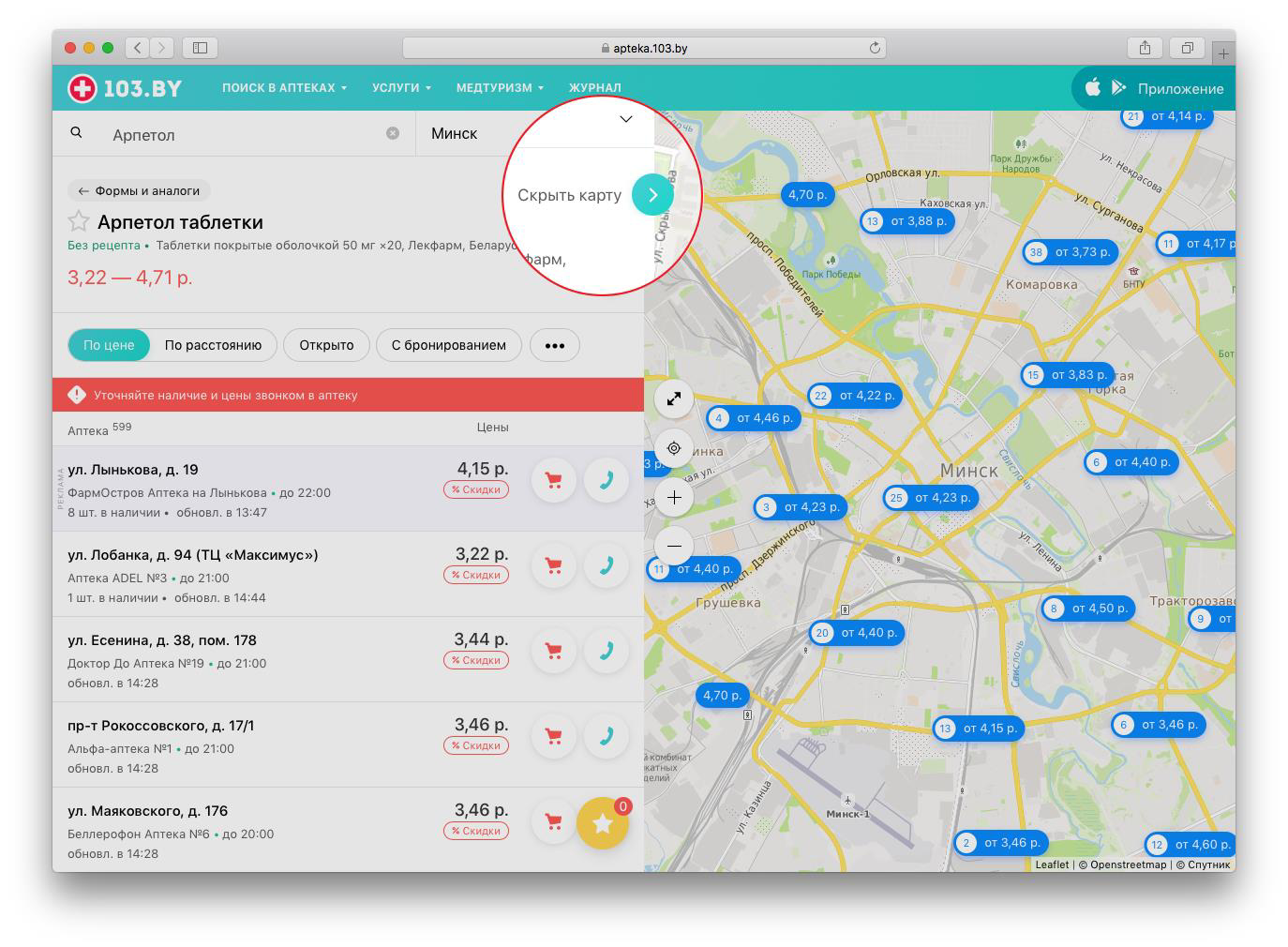Toggle the Safari sidebar
Viewport: 1288px width, 947px height.
pos(200,47)
